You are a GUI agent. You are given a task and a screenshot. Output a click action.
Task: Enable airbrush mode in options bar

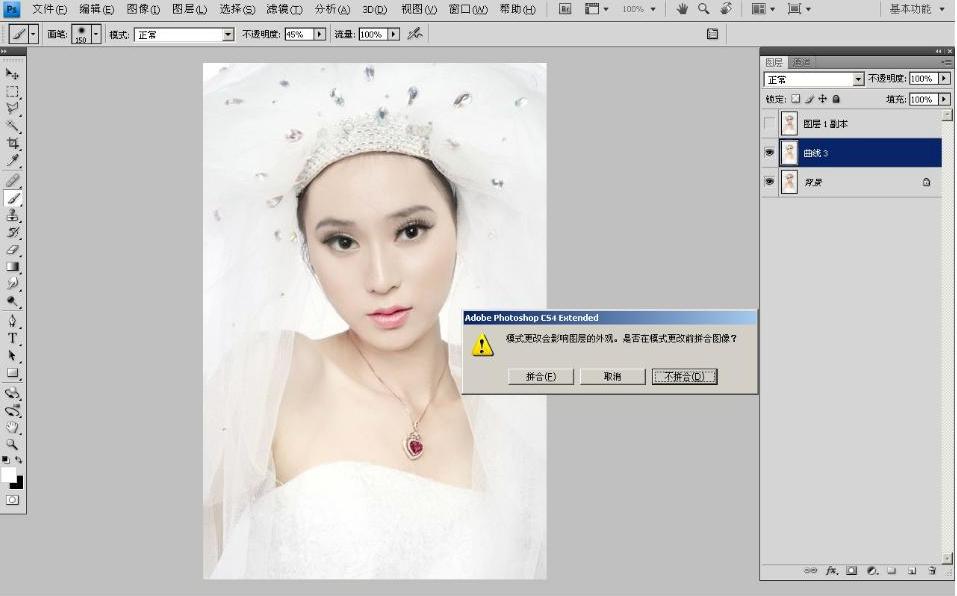click(x=415, y=34)
